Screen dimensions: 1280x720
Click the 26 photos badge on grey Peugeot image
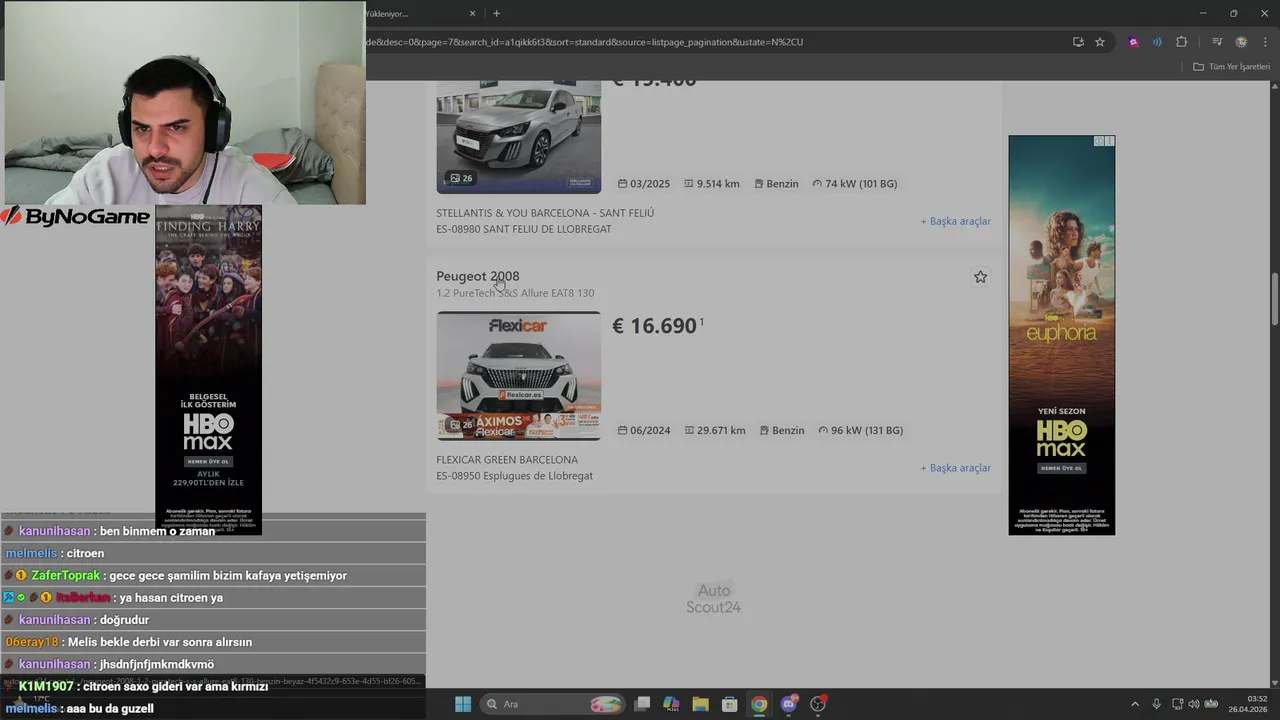[461, 178]
